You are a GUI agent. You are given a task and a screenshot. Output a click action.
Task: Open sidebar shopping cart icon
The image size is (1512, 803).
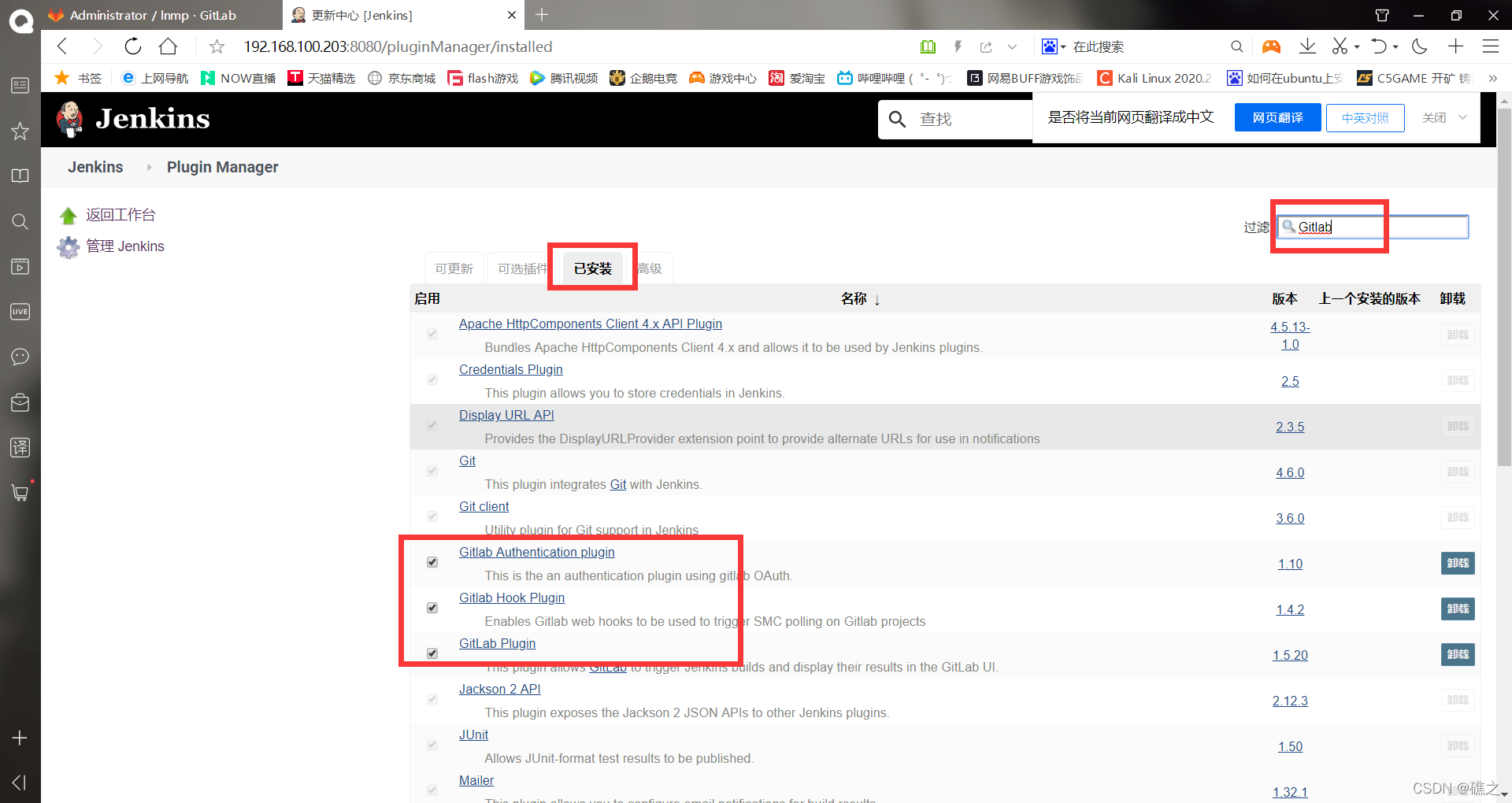pyautogui.click(x=20, y=493)
